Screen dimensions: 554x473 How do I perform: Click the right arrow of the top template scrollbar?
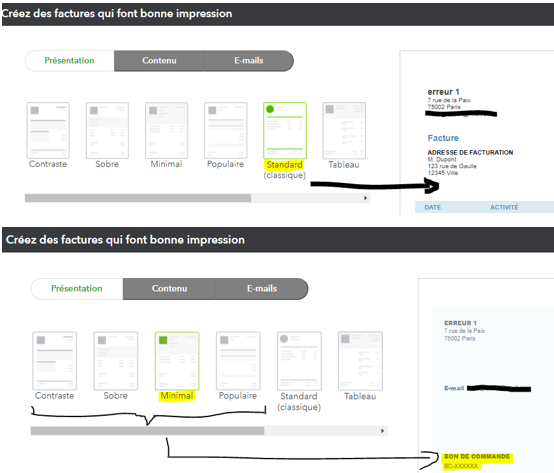366,198
